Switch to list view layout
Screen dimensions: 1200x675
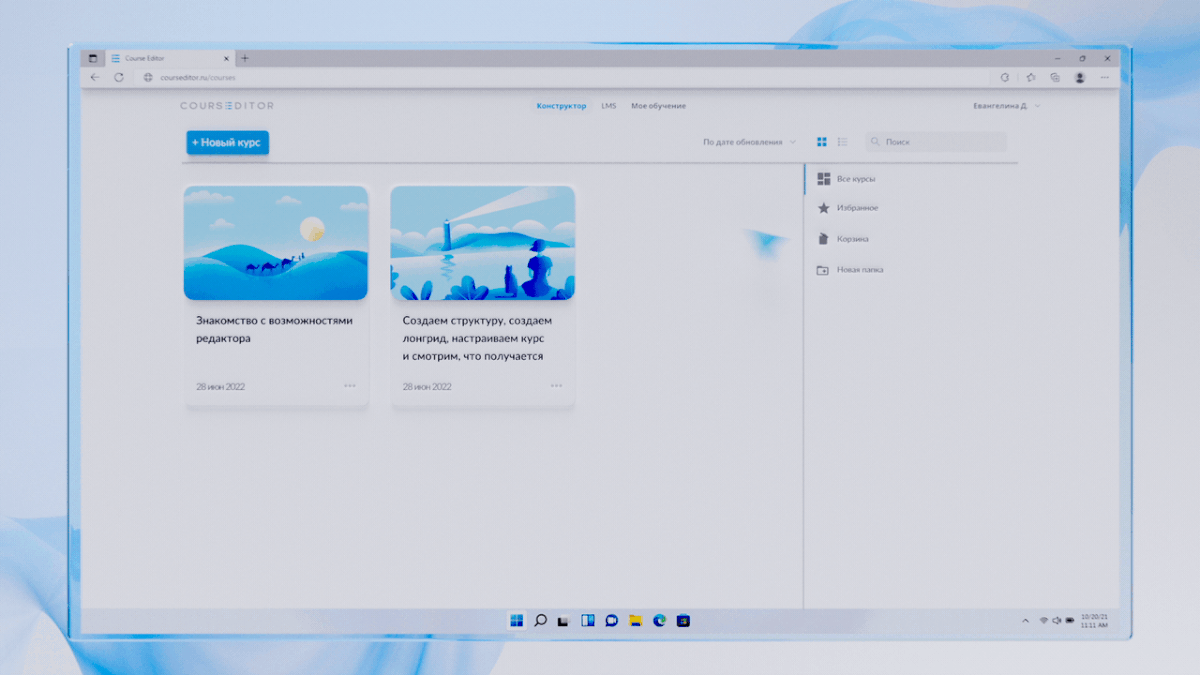(x=842, y=142)
